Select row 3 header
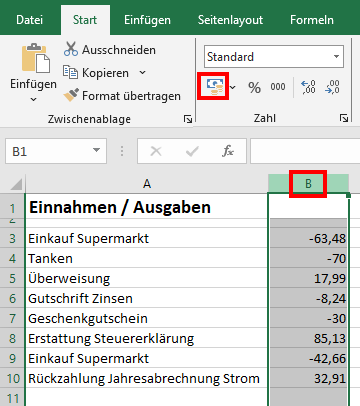This screenshot has width=360, height=406. click(x=12, y=238)
